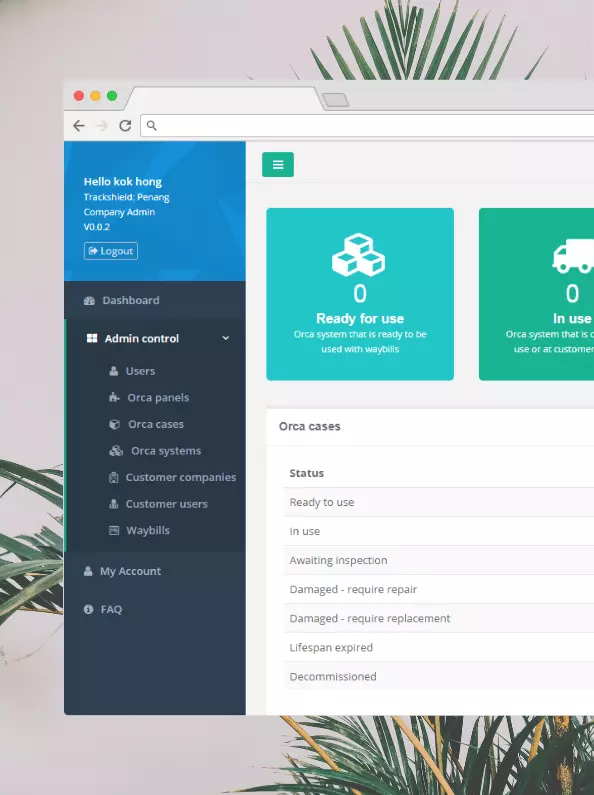Click the Orca panels puzzle icon
Image resolution: width=594 pixels, height=795 pixels.
click(x=114, y=398)
